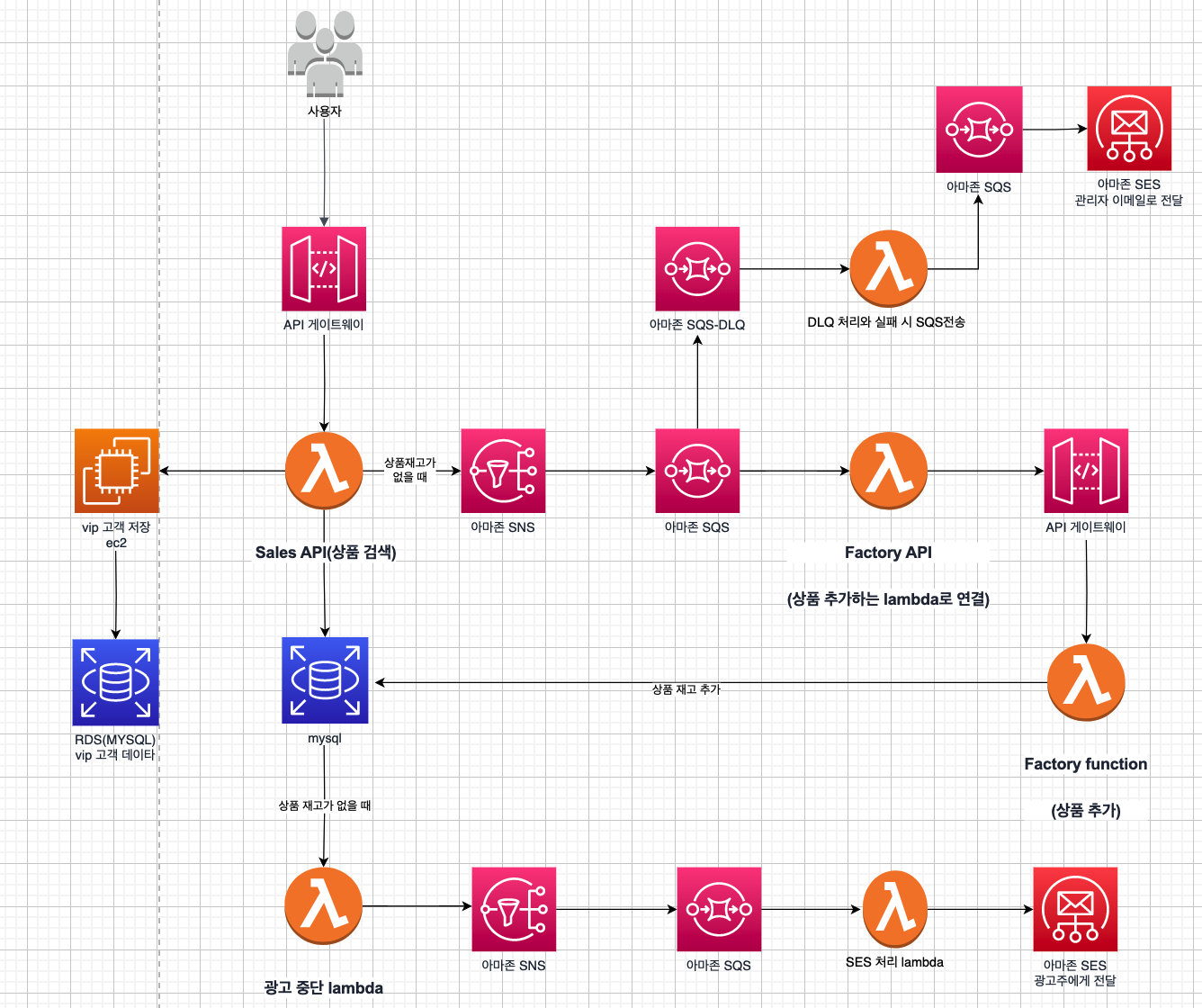Viewport: 1202px width, 1008px height.
Task: Select the mysql database icon
Action: 325,680
